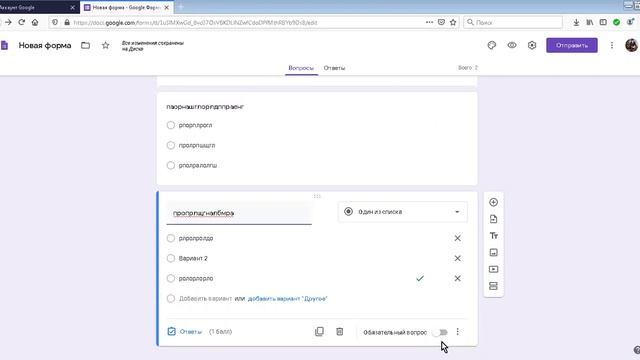Image resolution: width=640 pixels, height=360 pixels.
Task: Star the form Новая форма
Action: point(105,45)
